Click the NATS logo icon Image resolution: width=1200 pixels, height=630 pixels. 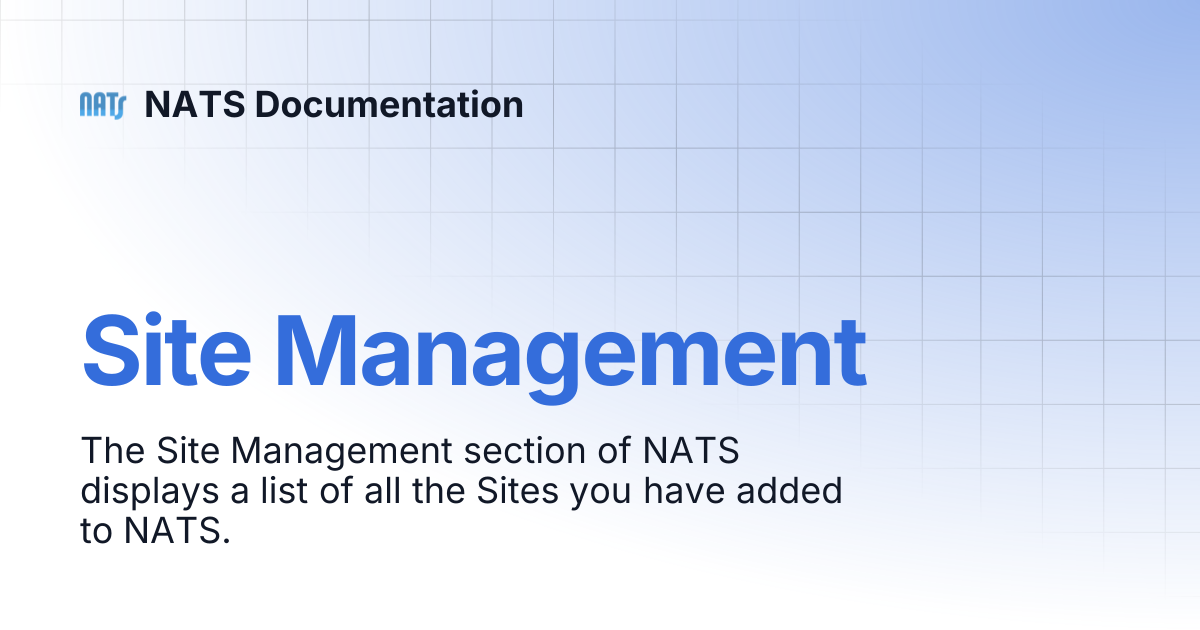tap(102, 105)
